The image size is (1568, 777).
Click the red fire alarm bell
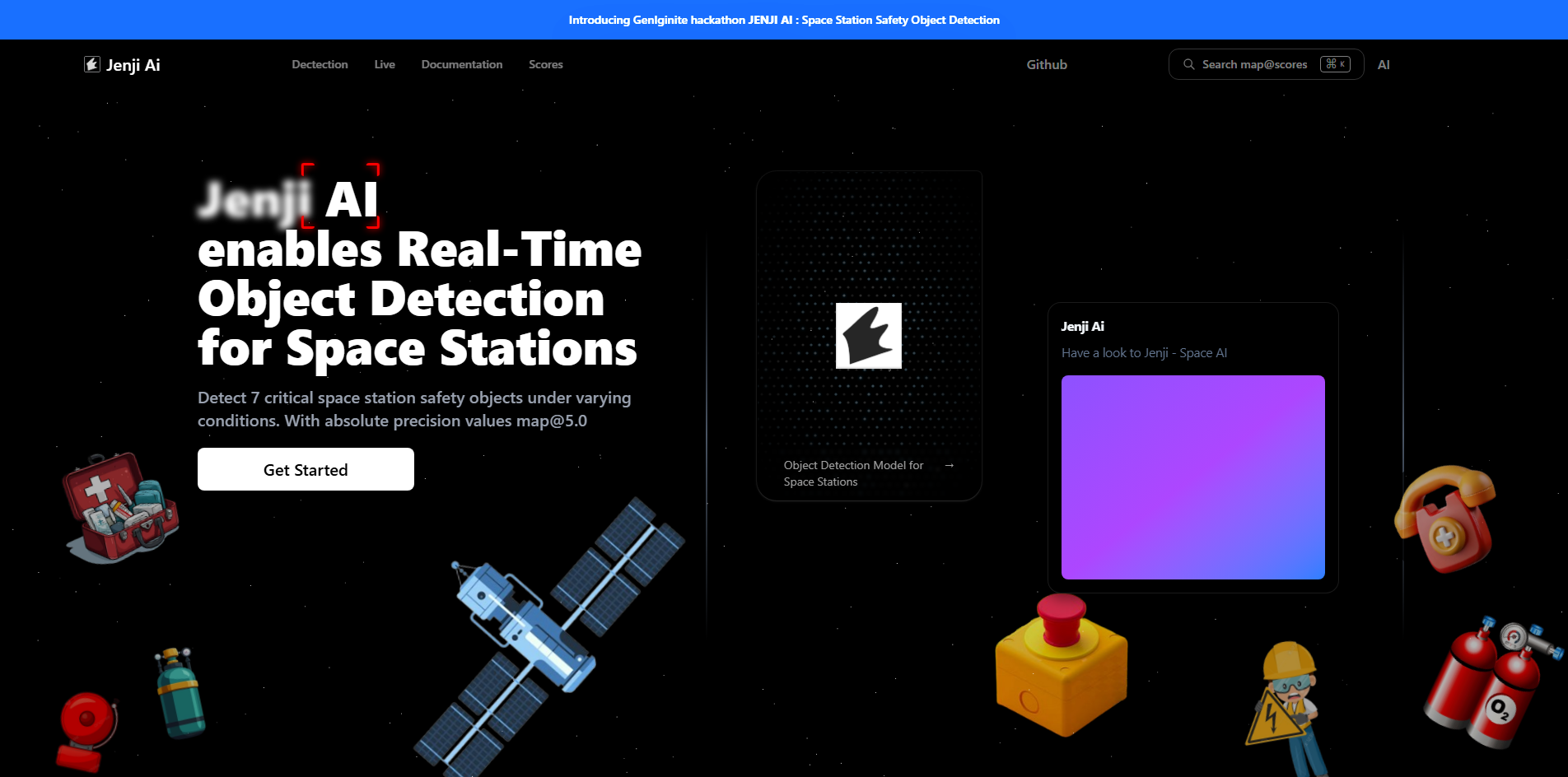[x=86, y=729]
